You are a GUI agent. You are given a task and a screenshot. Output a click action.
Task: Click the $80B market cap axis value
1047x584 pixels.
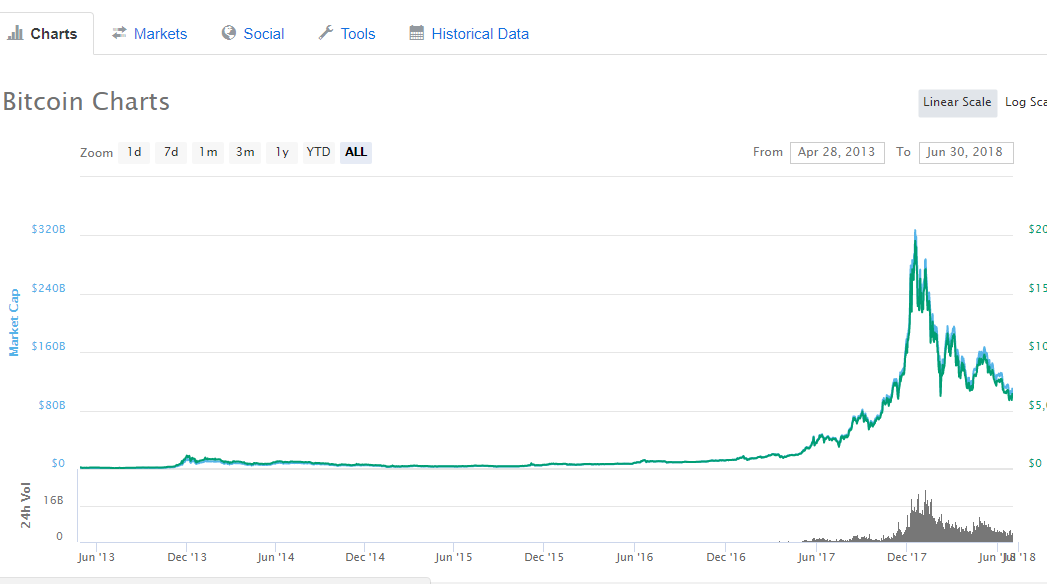[x=51, y=405]
